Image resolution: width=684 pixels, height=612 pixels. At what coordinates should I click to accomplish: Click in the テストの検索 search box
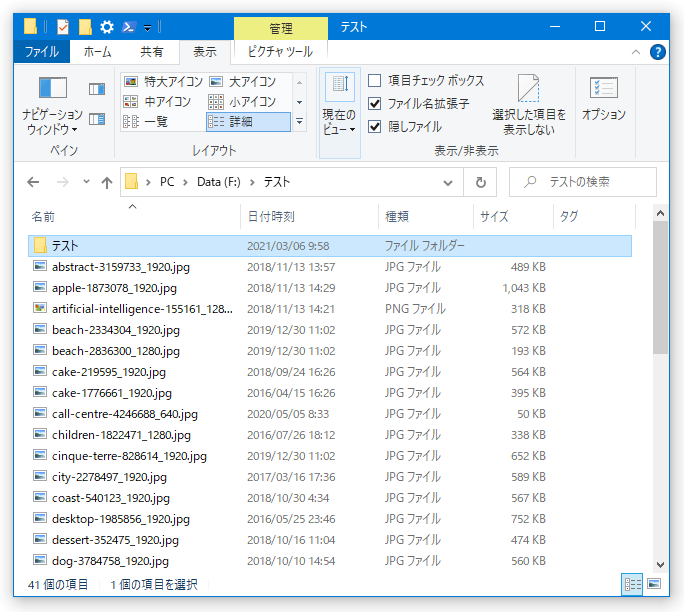[x=583, y=182]
